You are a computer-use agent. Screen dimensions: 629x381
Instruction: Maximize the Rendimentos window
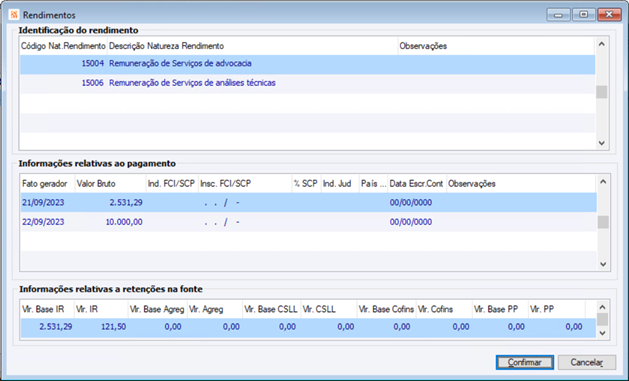(584, 15)
